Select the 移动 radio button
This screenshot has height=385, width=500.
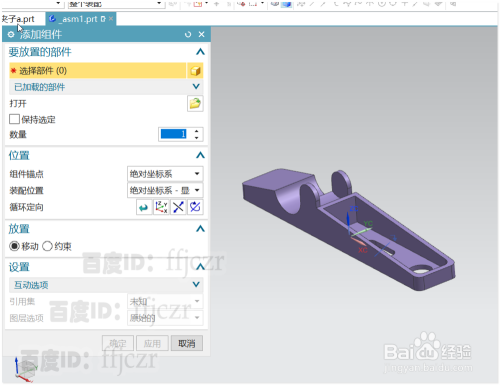(x=14, y=246)
